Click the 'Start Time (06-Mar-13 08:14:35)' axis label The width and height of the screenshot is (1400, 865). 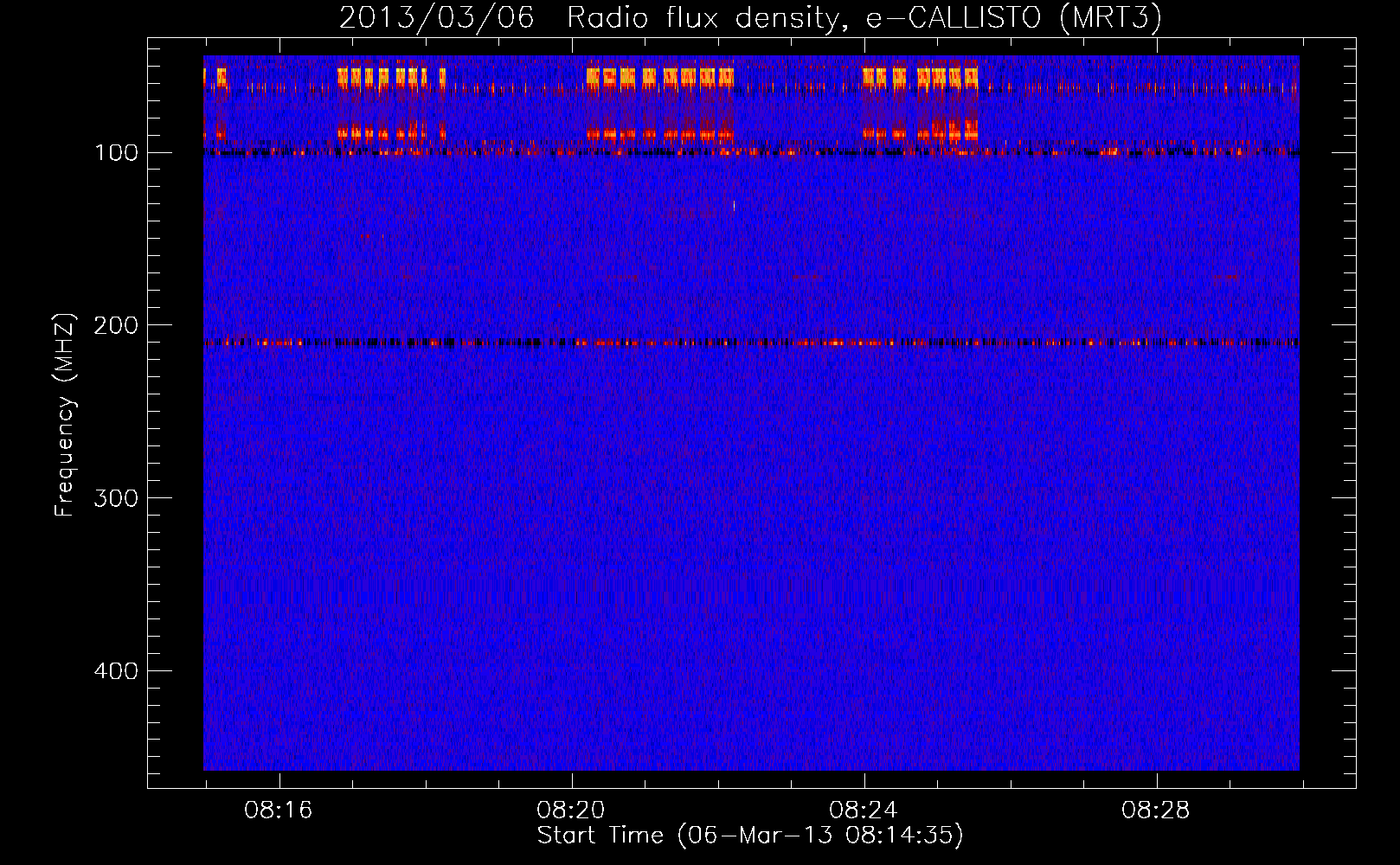pos(750,836)
